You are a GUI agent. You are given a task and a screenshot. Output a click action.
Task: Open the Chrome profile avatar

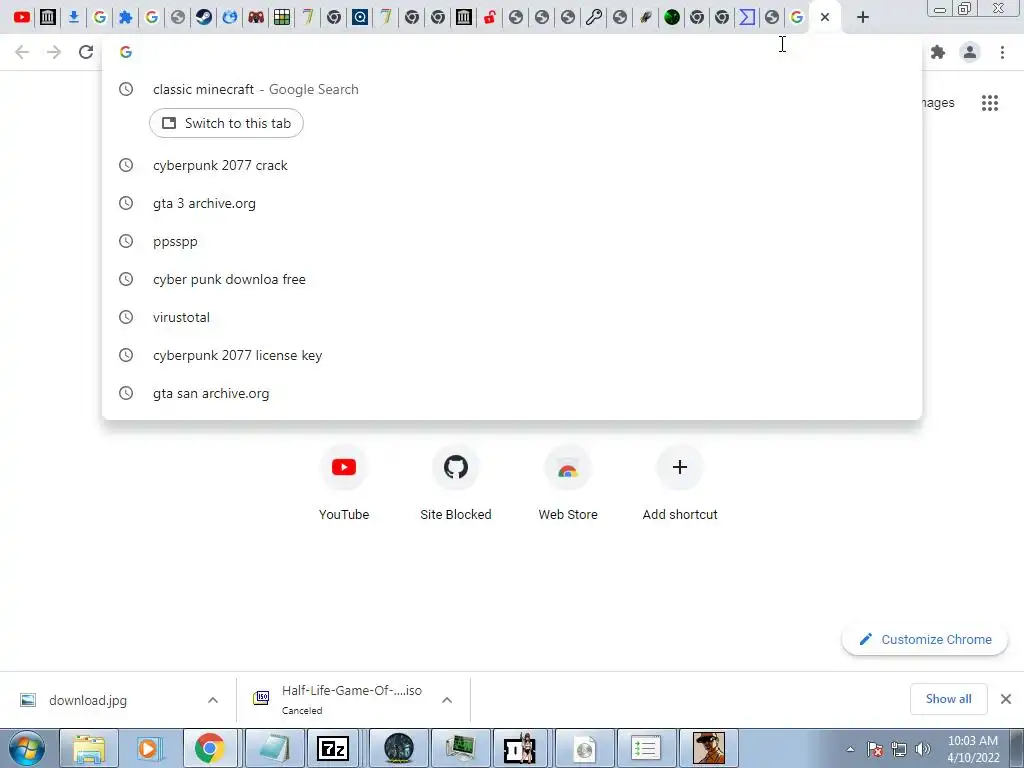(x=970, y=52)
